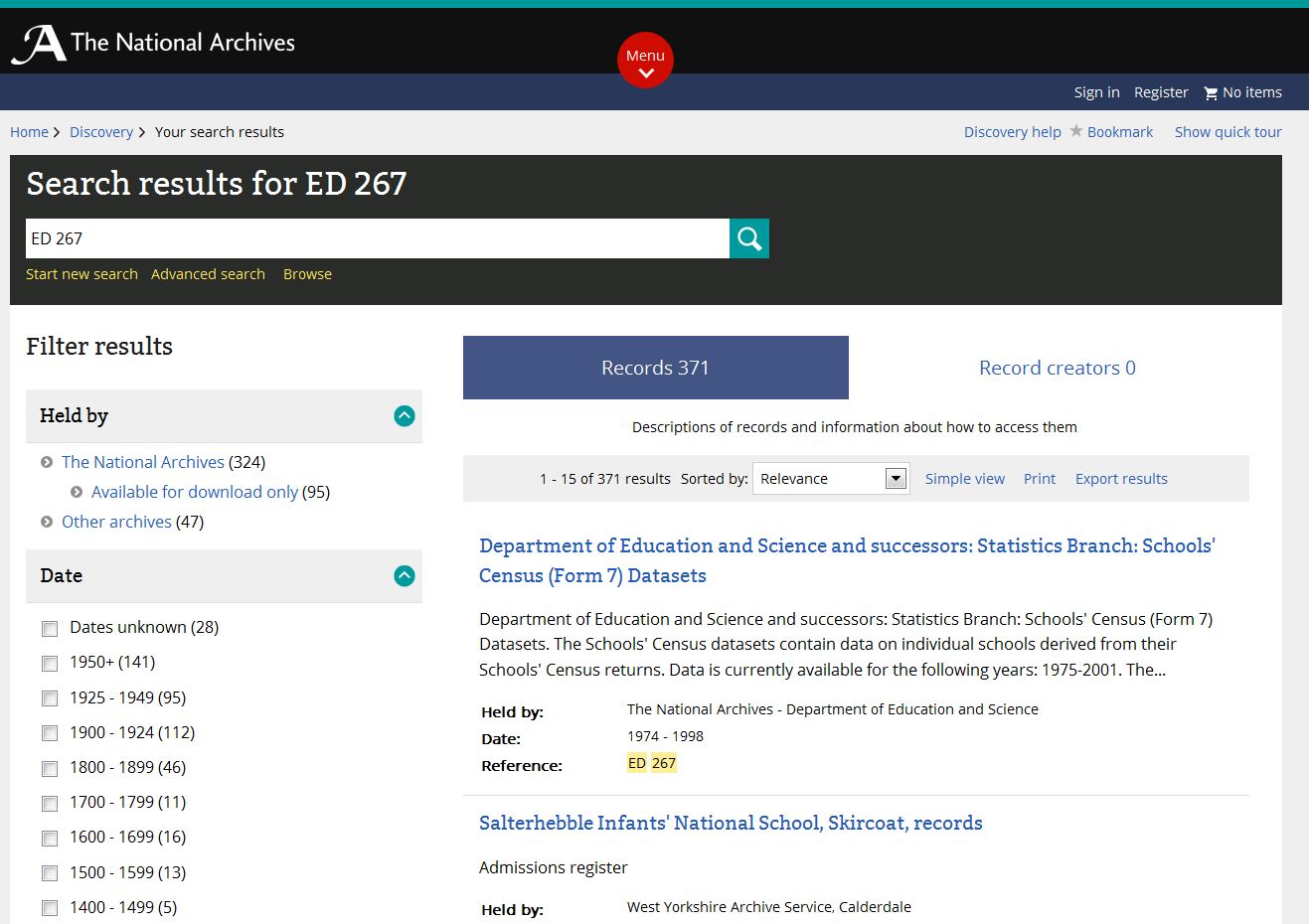Collapse the Date filter section
The height and width of the screenshot is (924, 1309).
point(404,576)
